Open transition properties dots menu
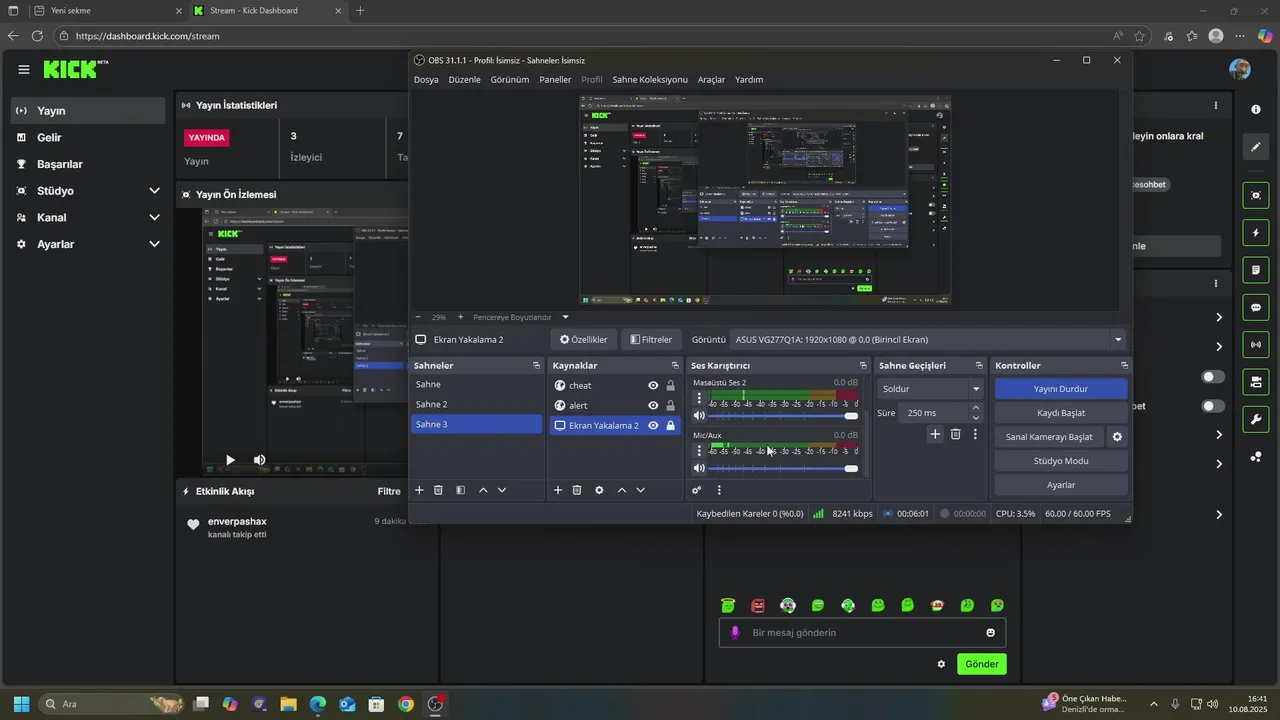 tap(975, 434)
